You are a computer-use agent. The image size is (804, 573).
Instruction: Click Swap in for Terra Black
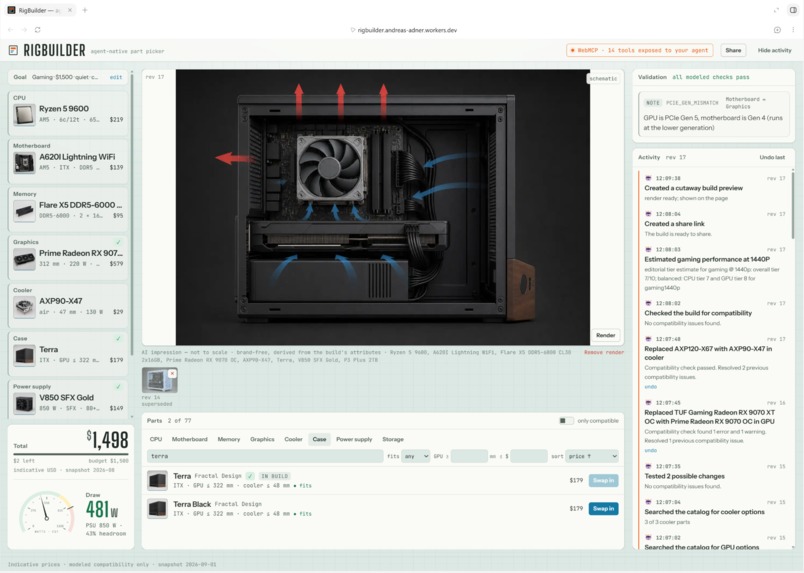click(604, 508)
